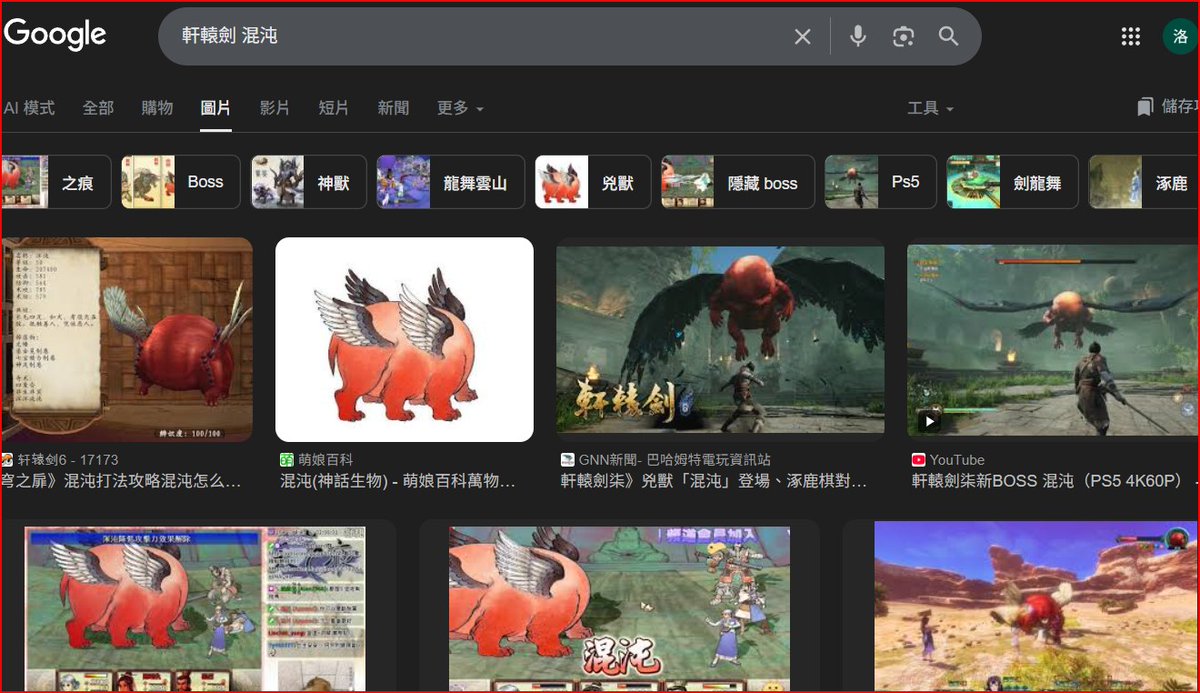This screenshot has width=1200, height=693.
Task: Open the Google account avatar 洛
Action: click(1180, 37)
